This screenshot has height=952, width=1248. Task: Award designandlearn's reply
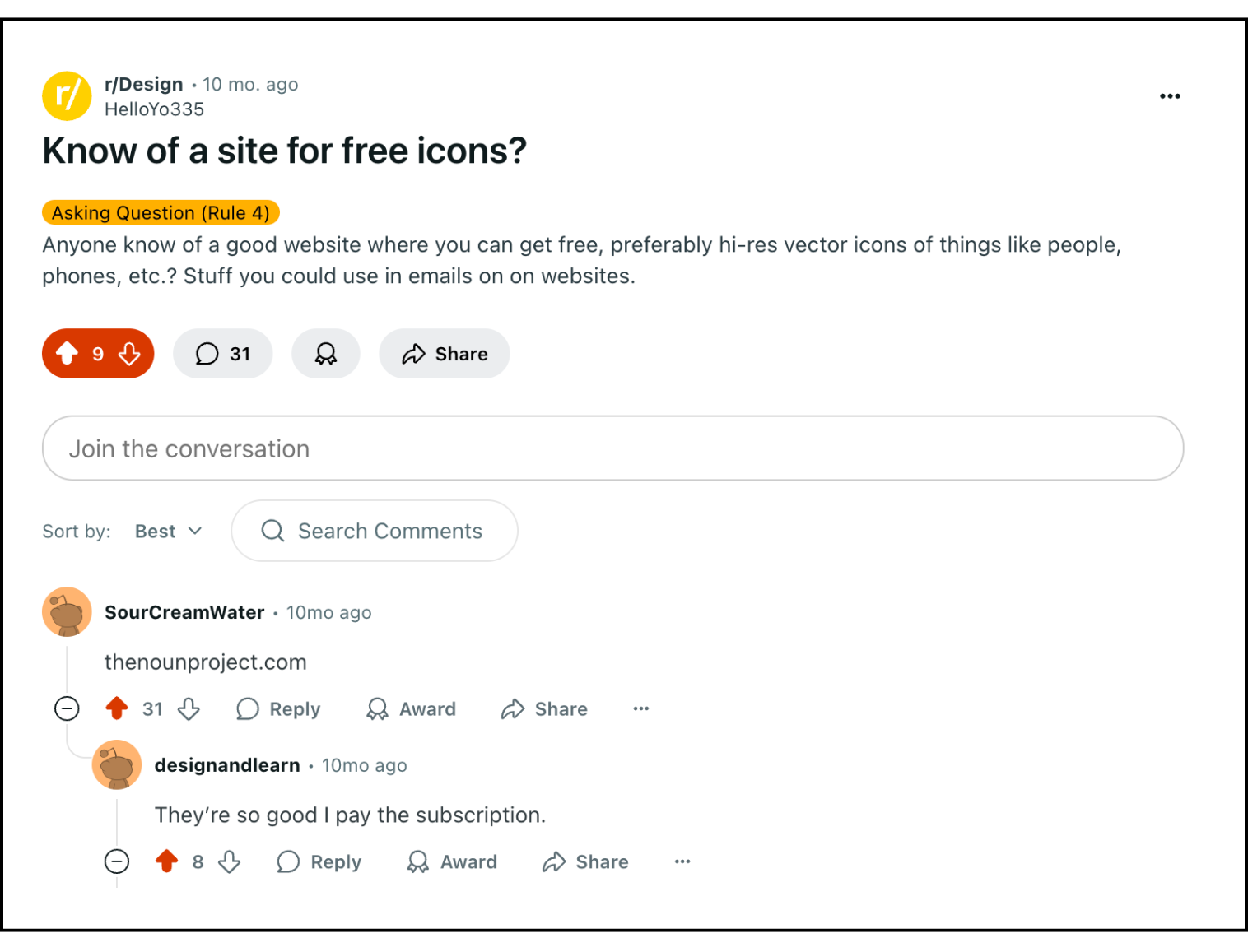click(x=452, y=861)
